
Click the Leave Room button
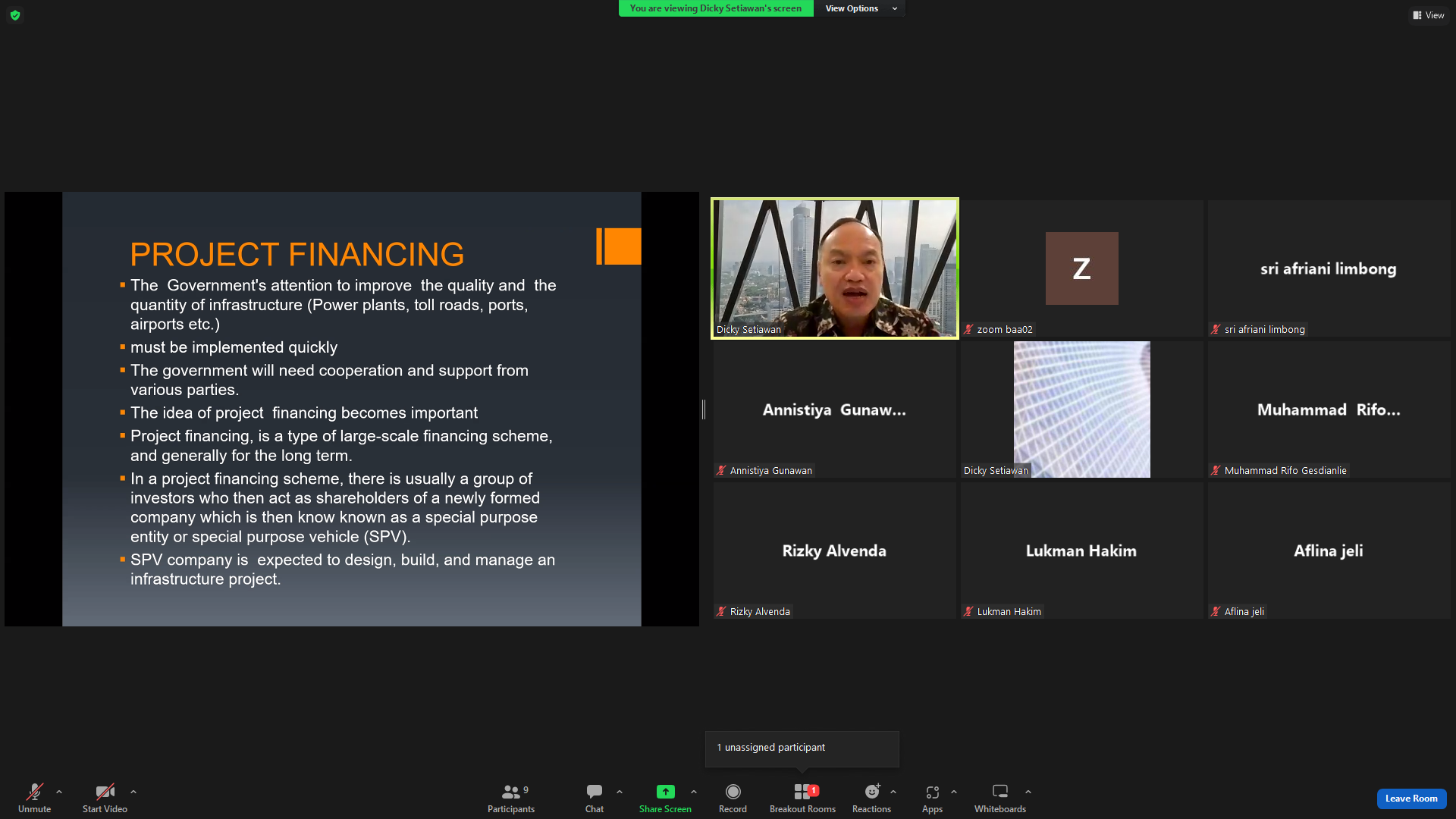[1411, 799]
